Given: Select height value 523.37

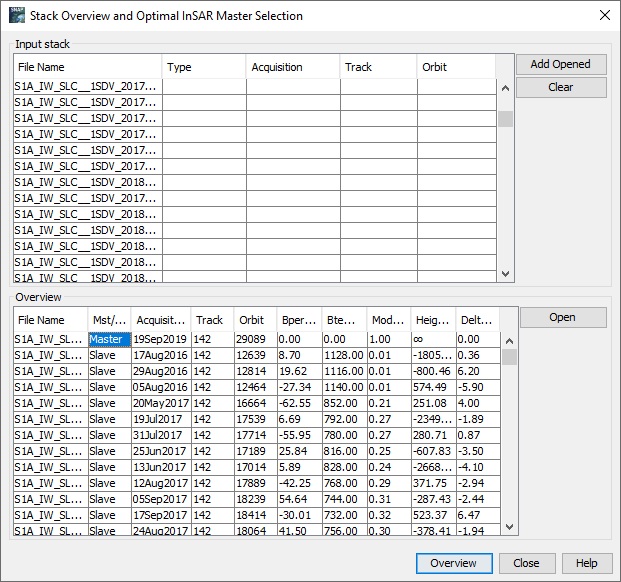Looking at the screenshot, I should [434, 515].
